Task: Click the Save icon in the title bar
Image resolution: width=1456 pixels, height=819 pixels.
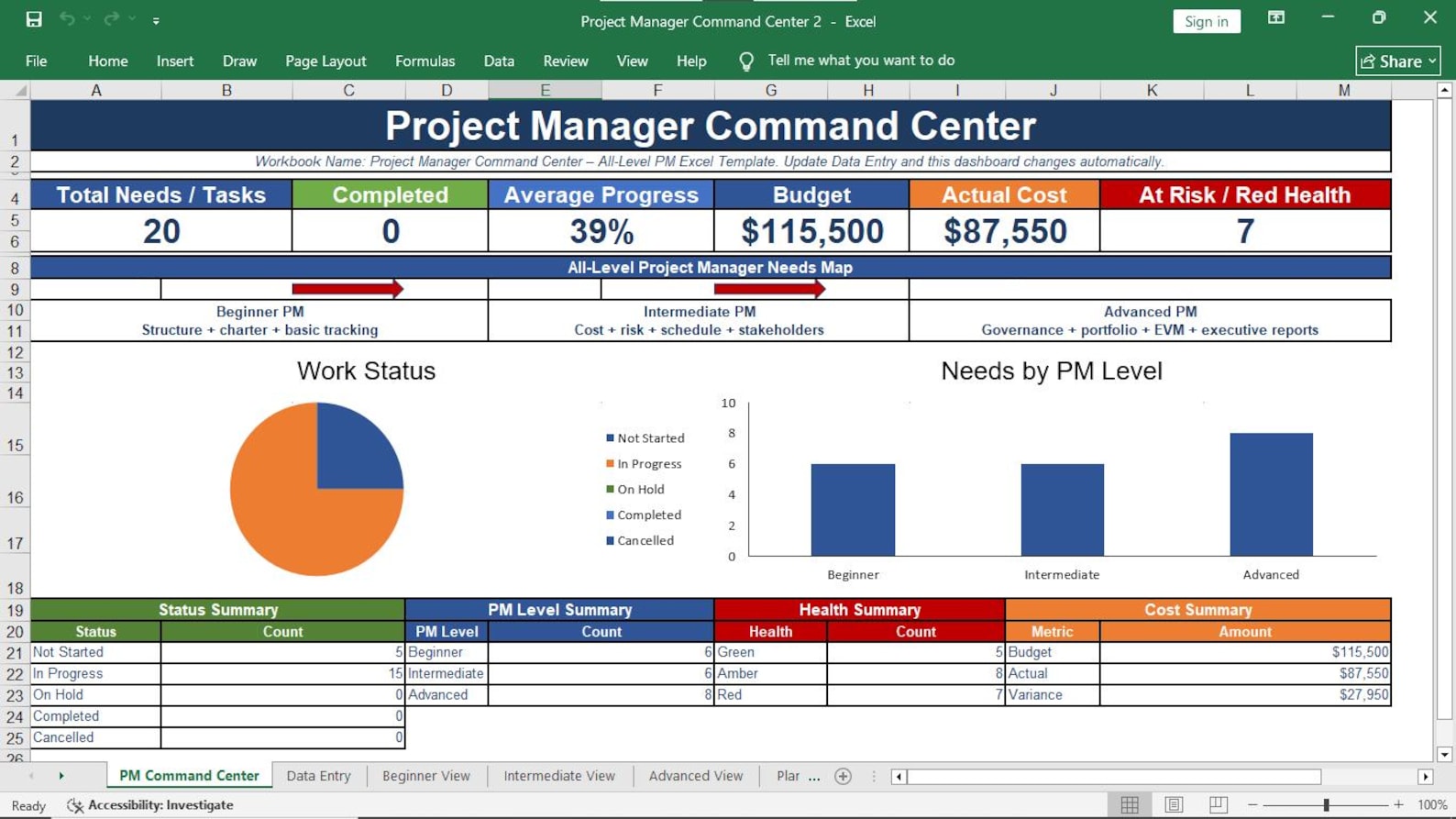Action: (34, 19)
